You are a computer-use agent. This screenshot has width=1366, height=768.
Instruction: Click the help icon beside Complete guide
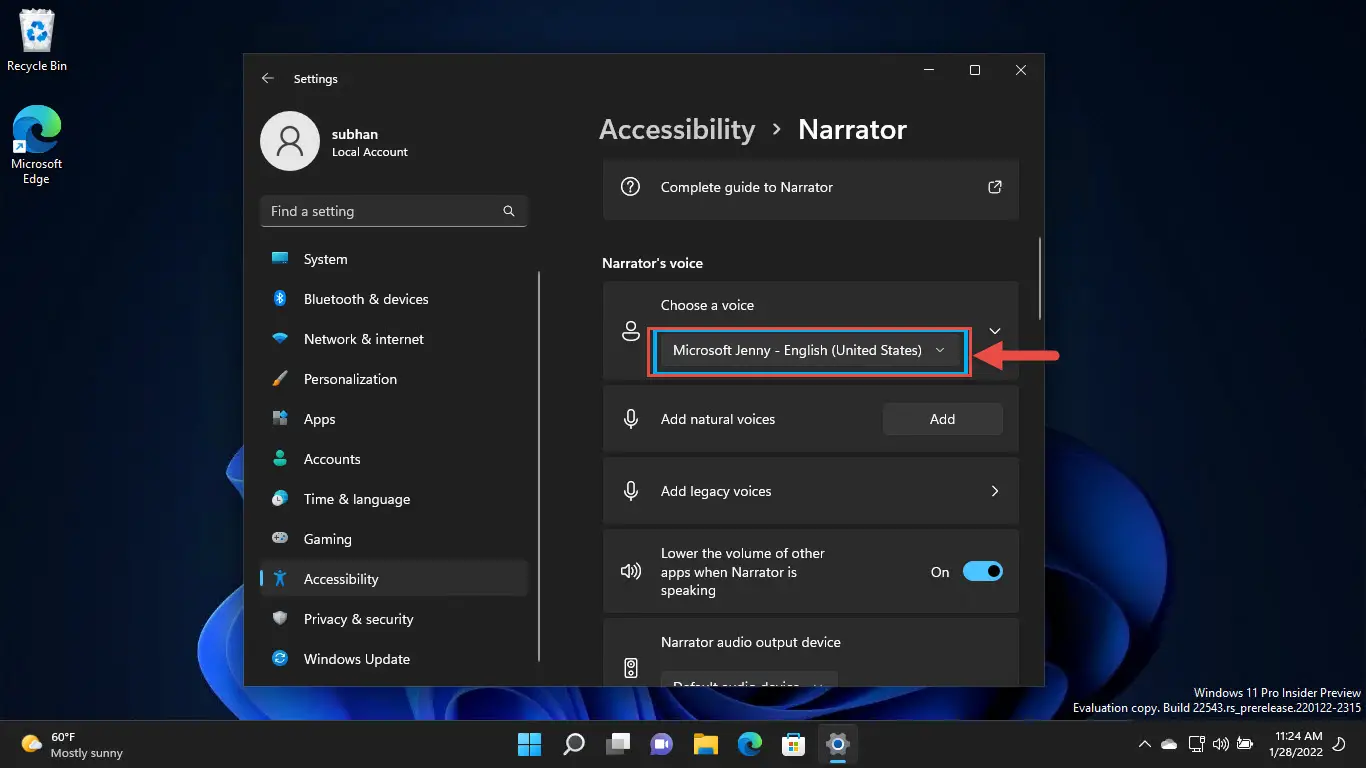click(630, 187)
